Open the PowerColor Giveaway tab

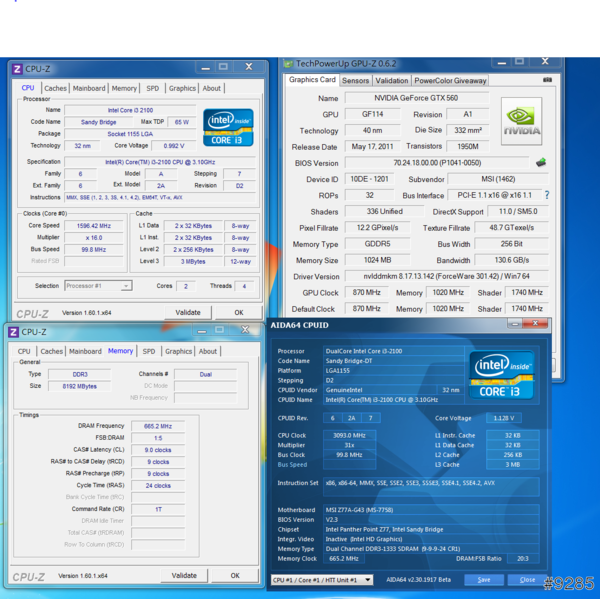450,80
